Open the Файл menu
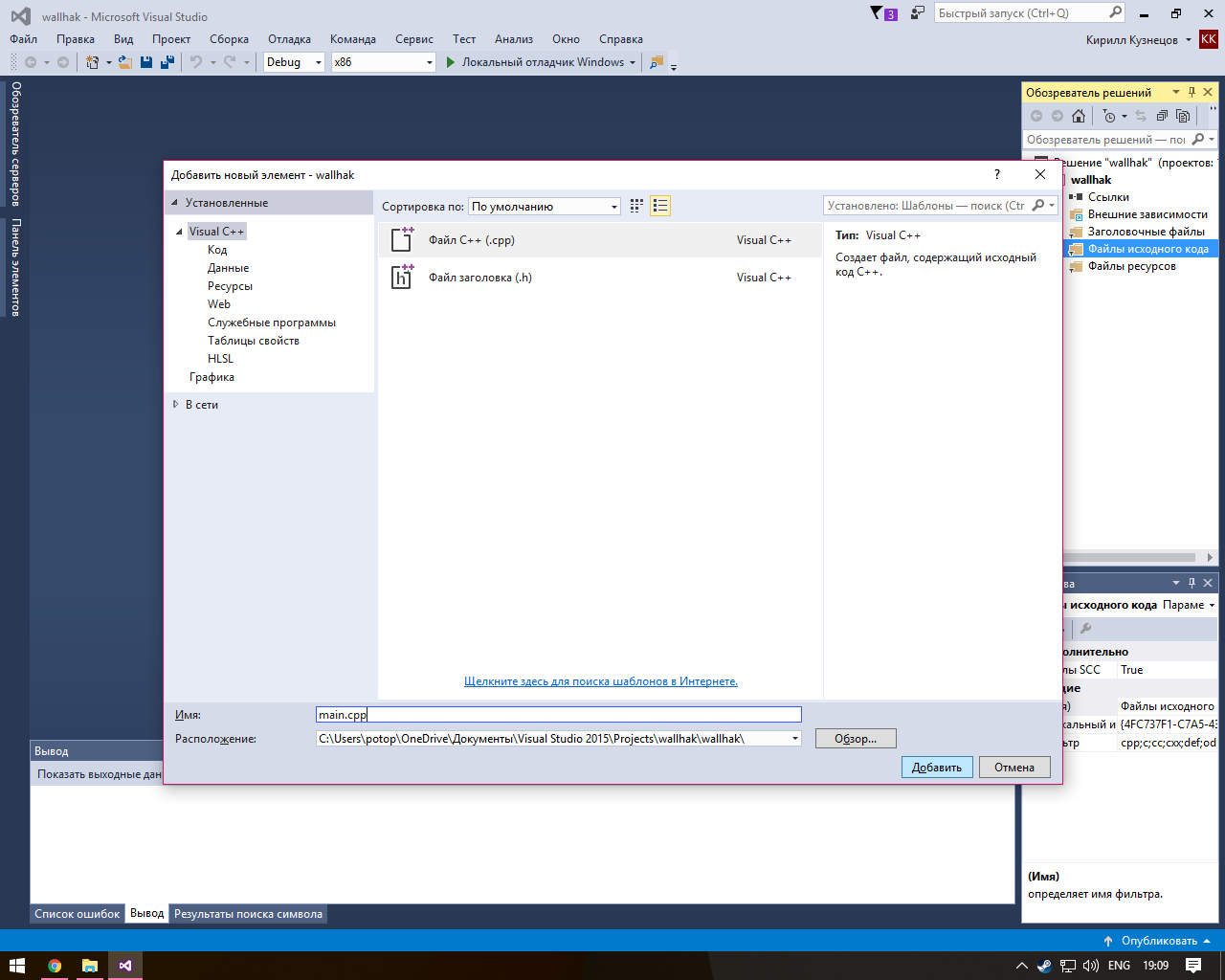Viewport: 1225px width, 980px height. click(24, 39)
